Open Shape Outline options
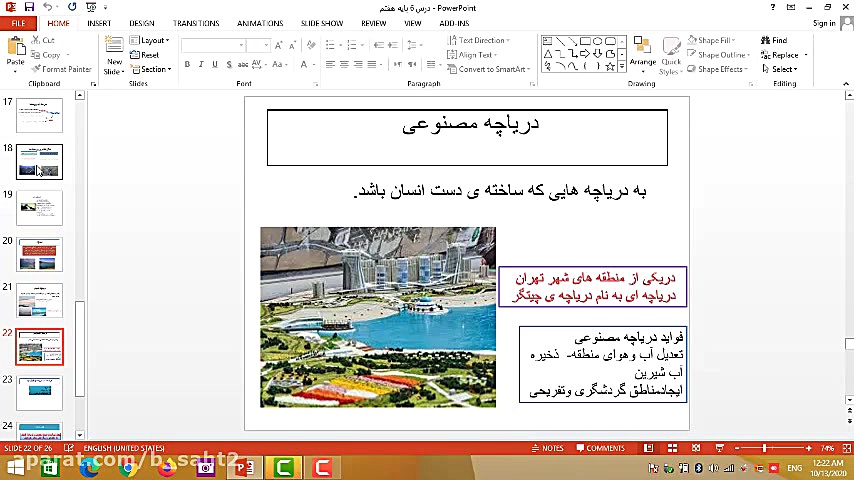Image resolution: width=854 pixels, height=480 pixels. coord(719,55)
